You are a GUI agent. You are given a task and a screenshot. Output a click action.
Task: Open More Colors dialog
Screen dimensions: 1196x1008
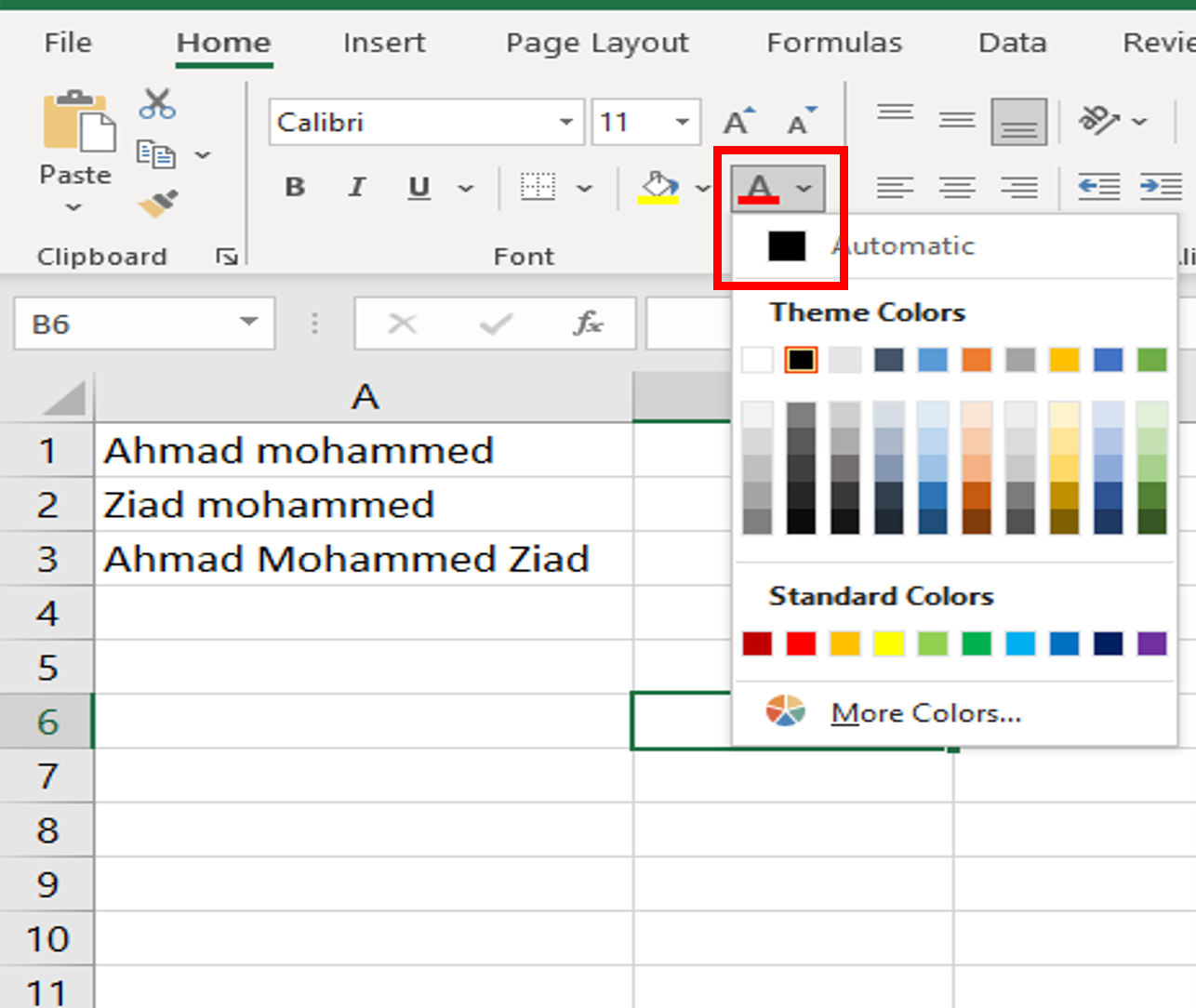tap(955, 713)
